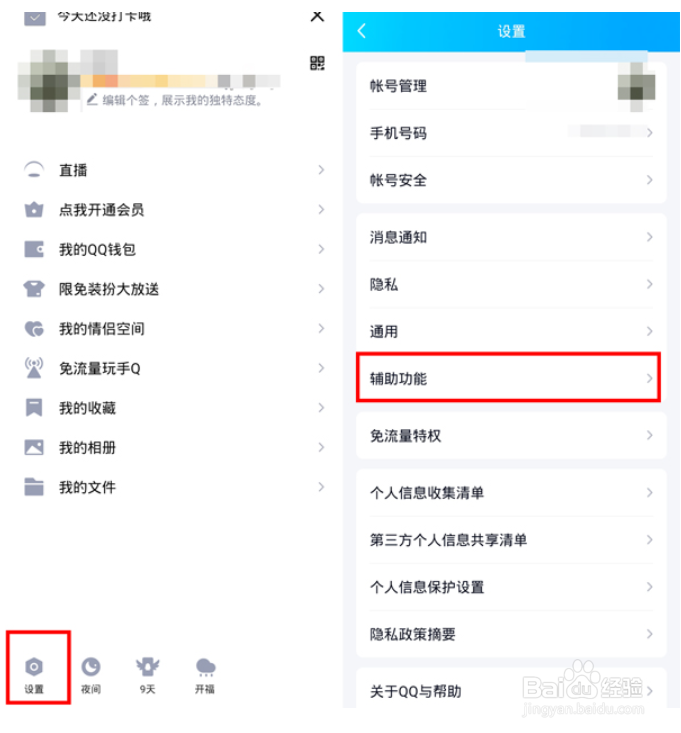Screen dimensions: 681x733
Task: Open the QR code icon
Action: 317,63
